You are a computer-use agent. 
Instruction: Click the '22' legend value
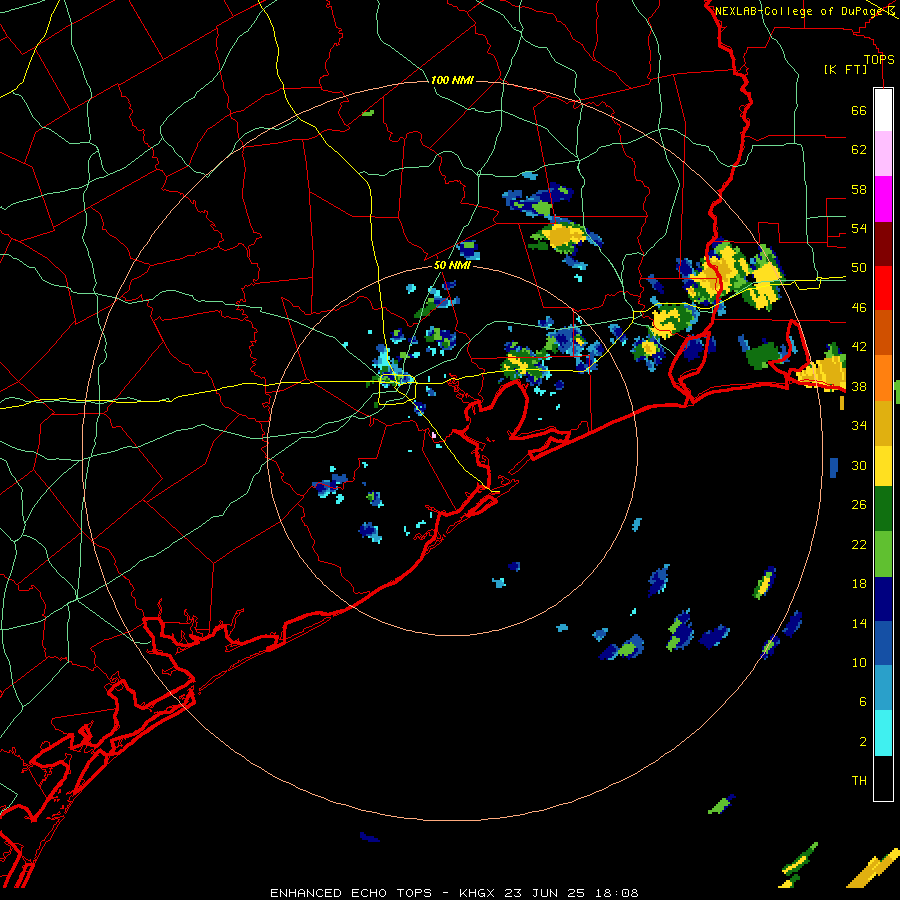859,544
